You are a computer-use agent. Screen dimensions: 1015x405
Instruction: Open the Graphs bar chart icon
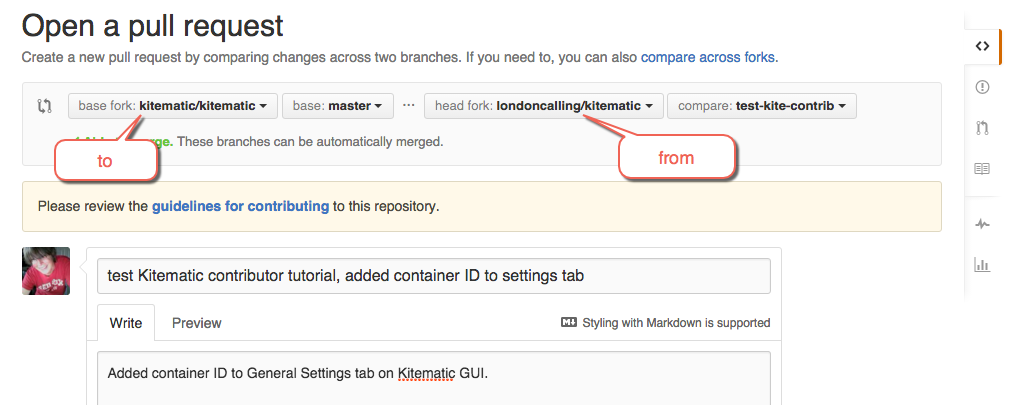coord(982,265)
